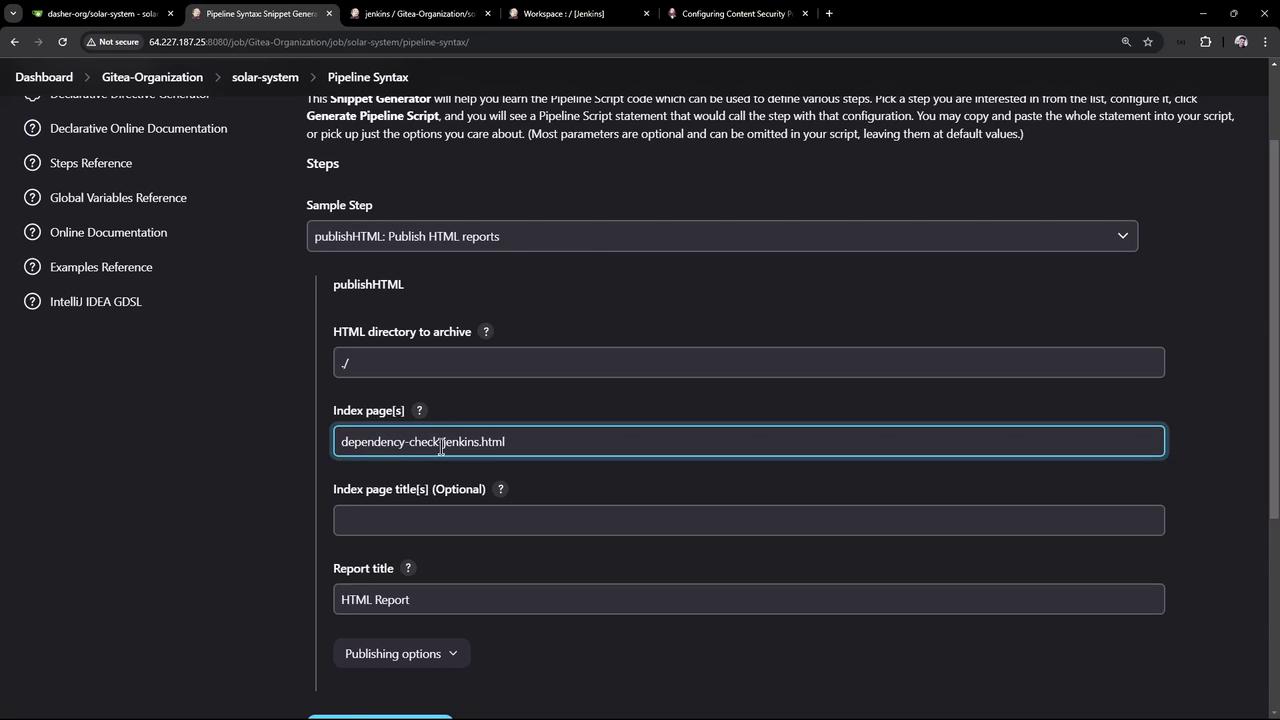The image size is (1280, 720).
Task: Open Gitea-Organization breadcrumb
Action: coord(152,77)
